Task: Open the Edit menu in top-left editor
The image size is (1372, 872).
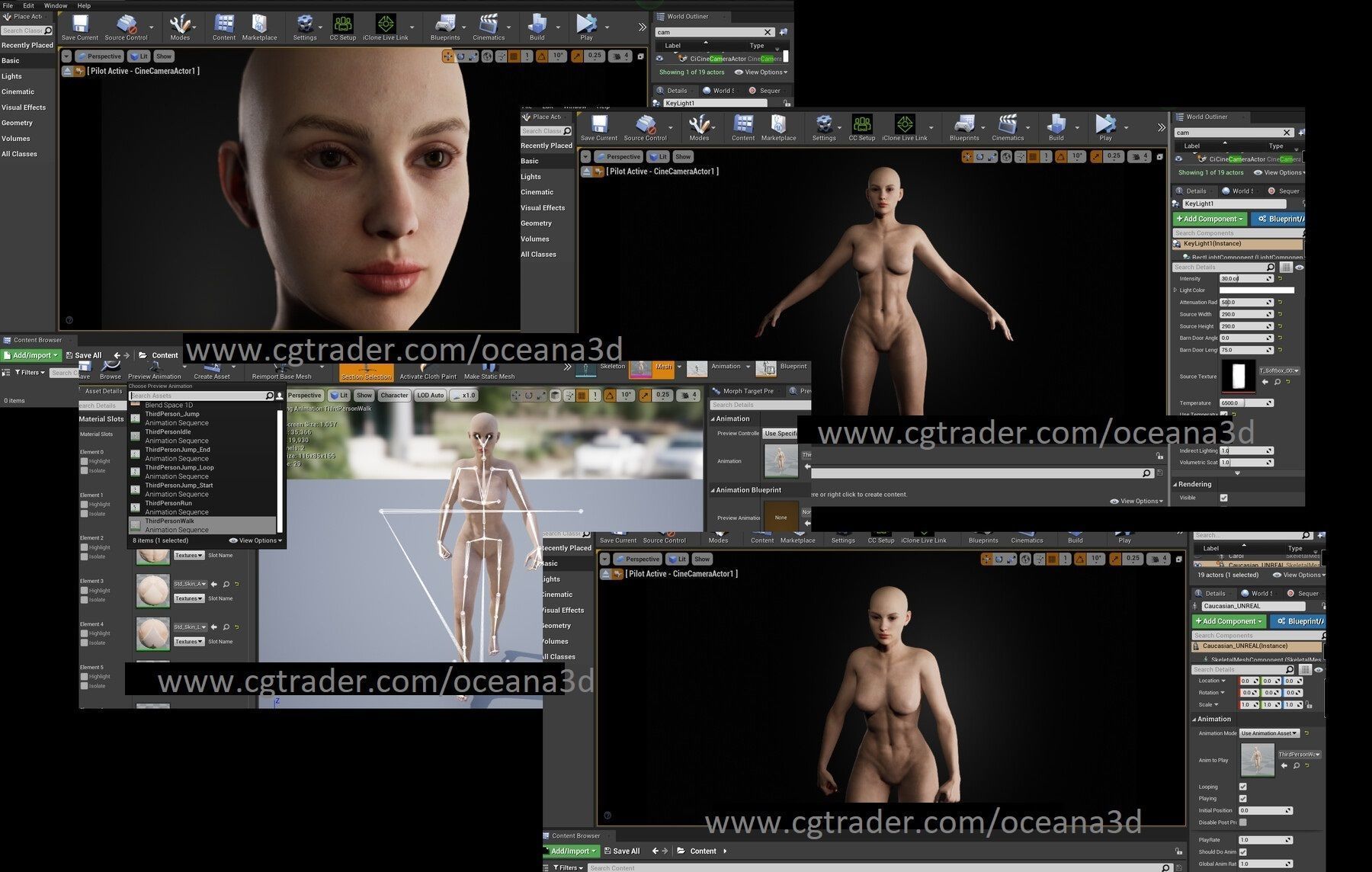Action: pyautogui.click(x=28, y=5)
